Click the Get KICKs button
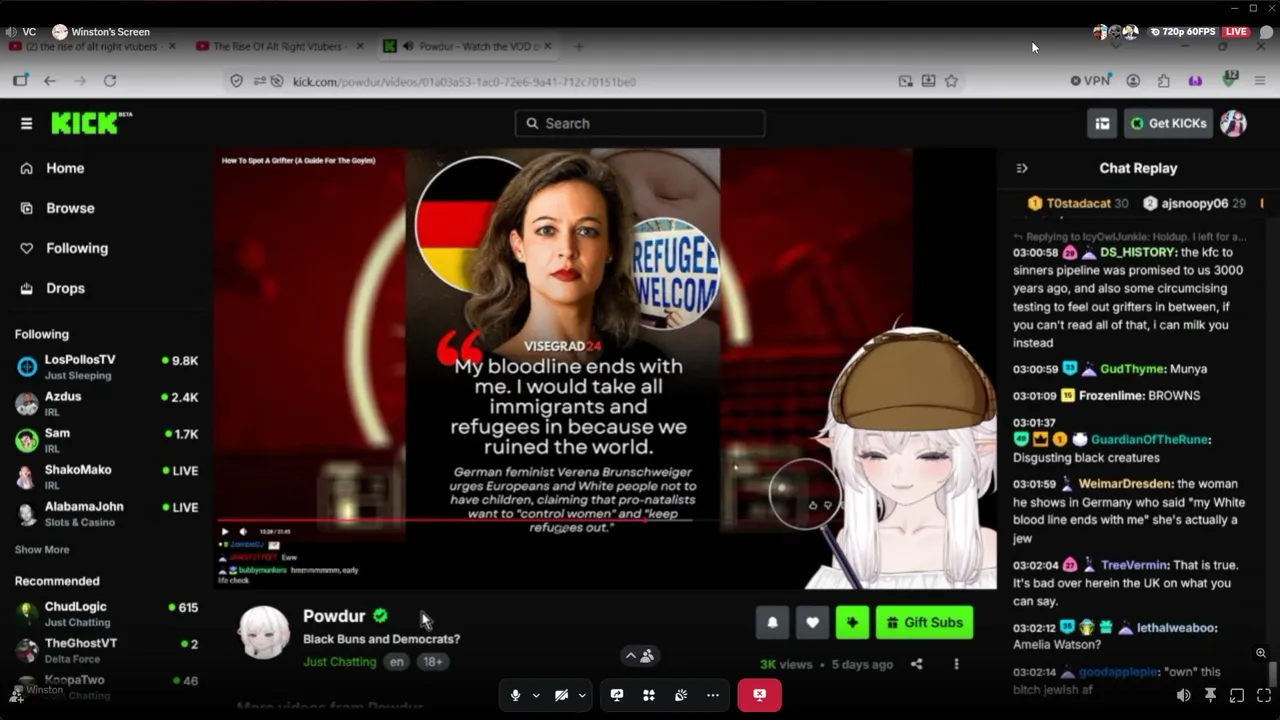Image resolution: width=1280 pixels, height=720 pixels. point(1168,123)
